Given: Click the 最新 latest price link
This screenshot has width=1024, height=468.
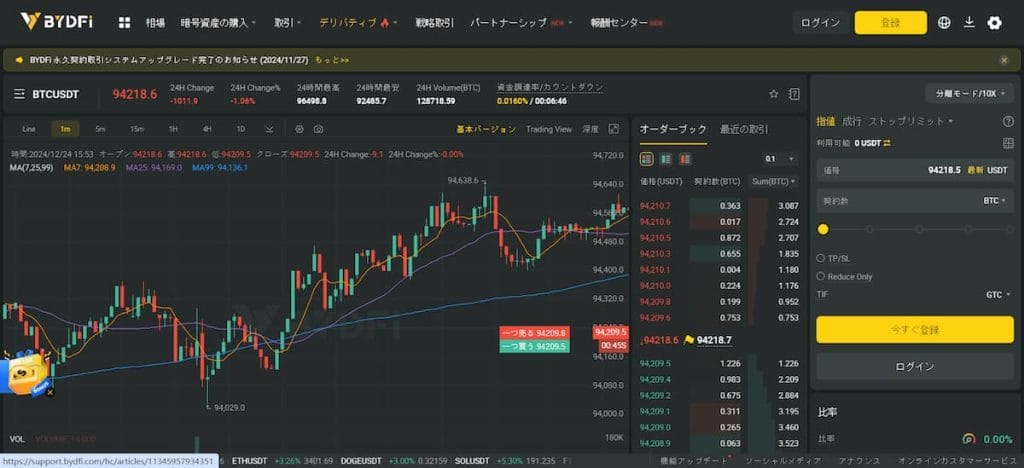Looking at the screenshot, I should 975,170.
